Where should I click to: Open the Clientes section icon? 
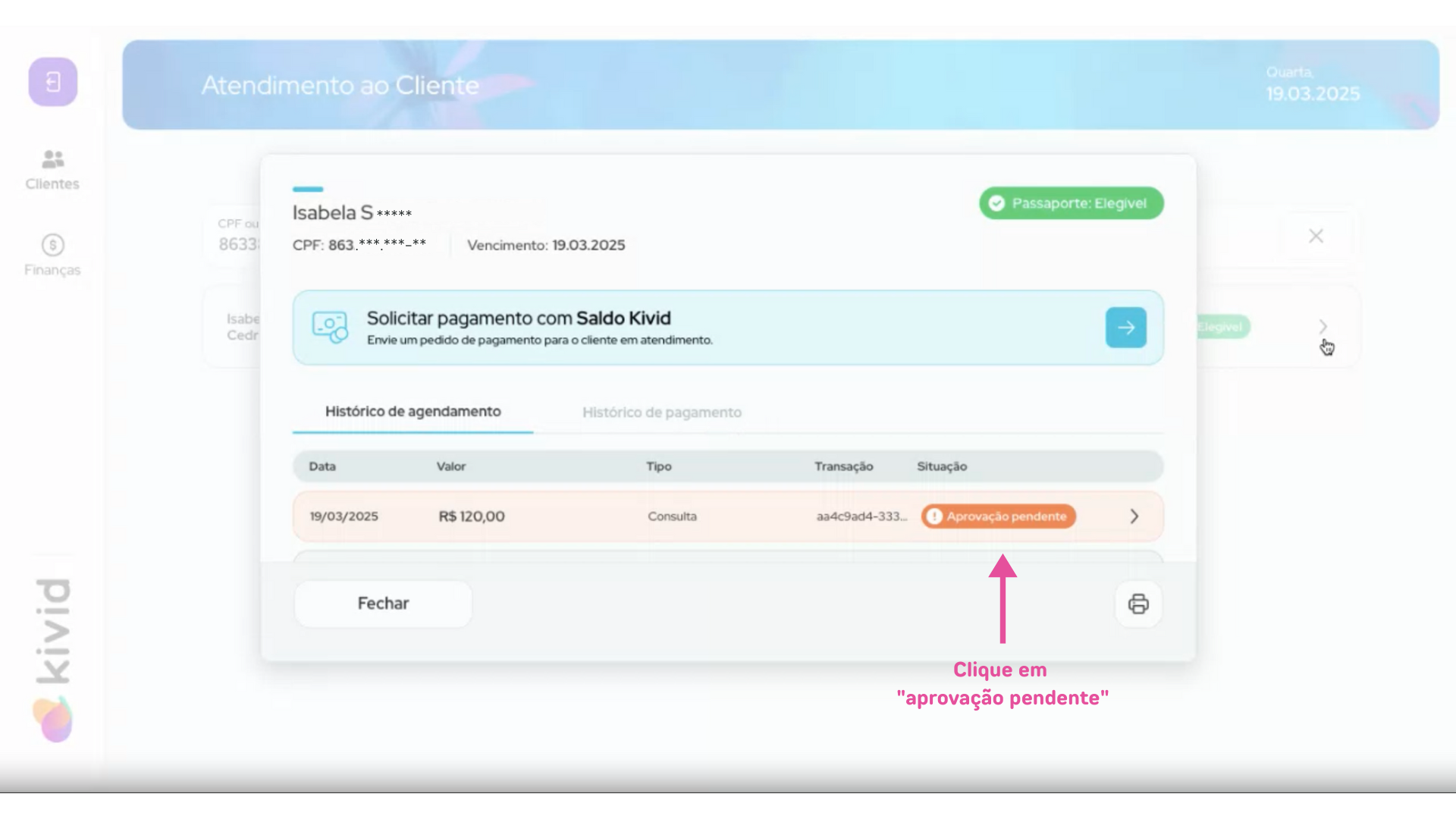pos(52,160)
